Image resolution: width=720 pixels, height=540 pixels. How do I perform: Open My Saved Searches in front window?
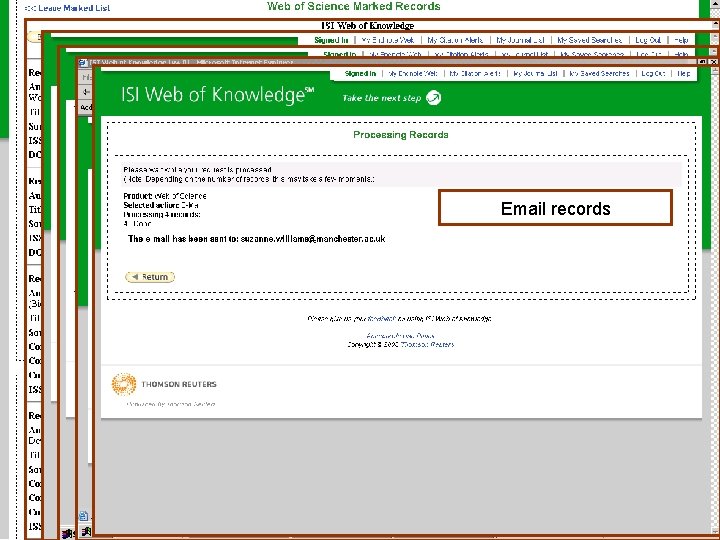coord(599,73)
